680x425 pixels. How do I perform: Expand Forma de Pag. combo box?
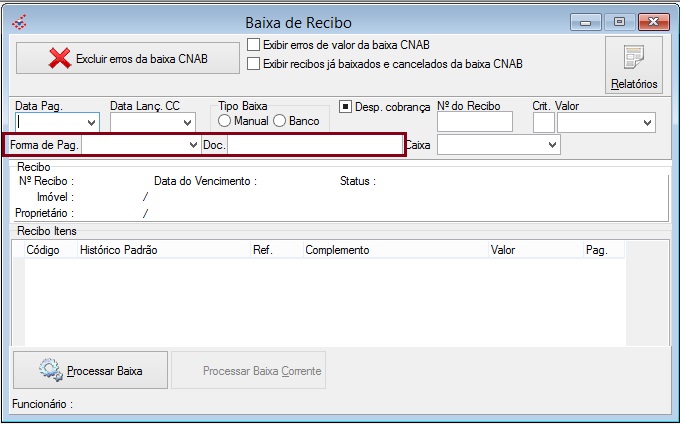[193, 145]
